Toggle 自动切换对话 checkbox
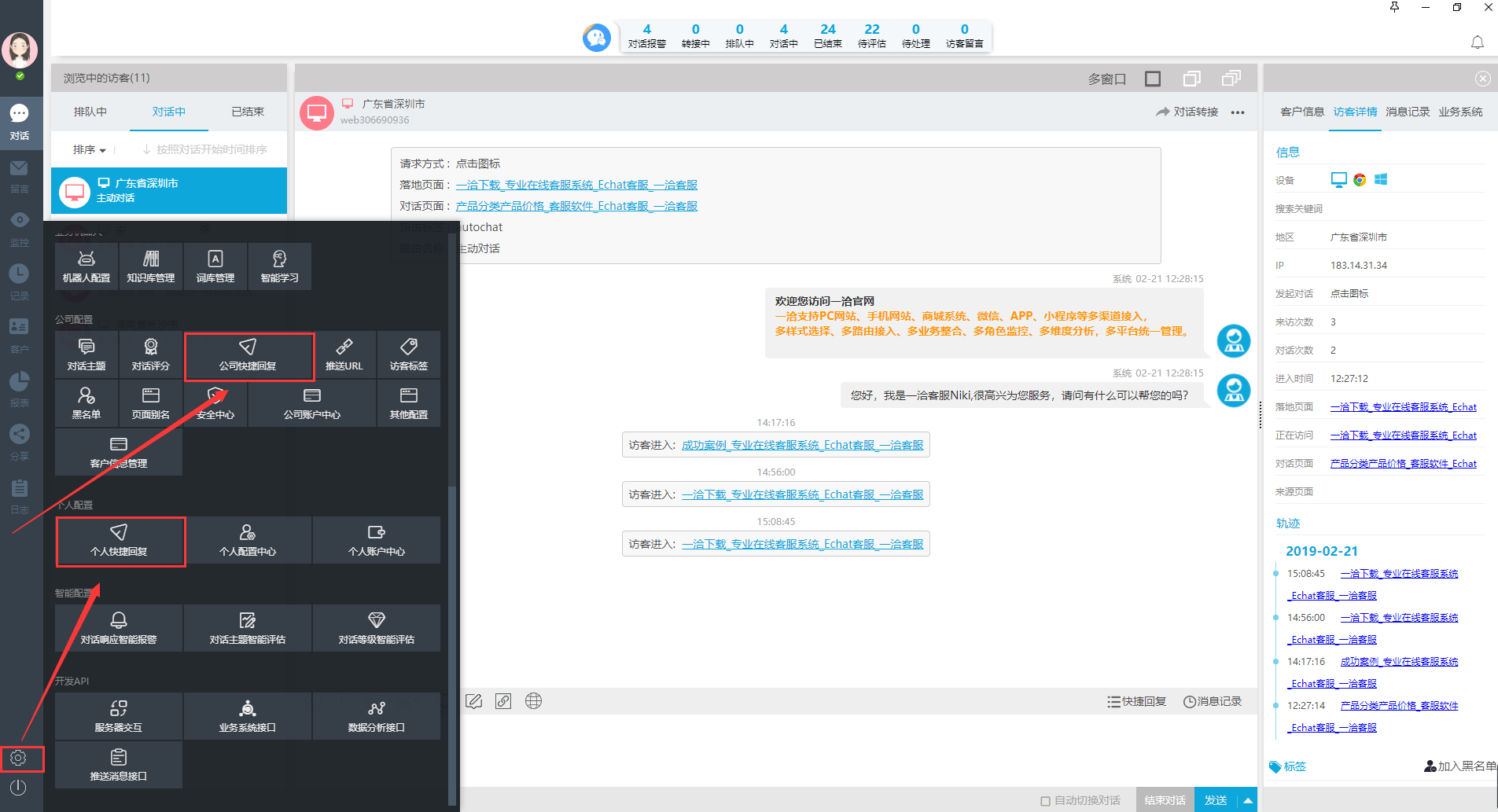Image resolution: width=1498 pixels, height=812 pixels. point(1045,800)
